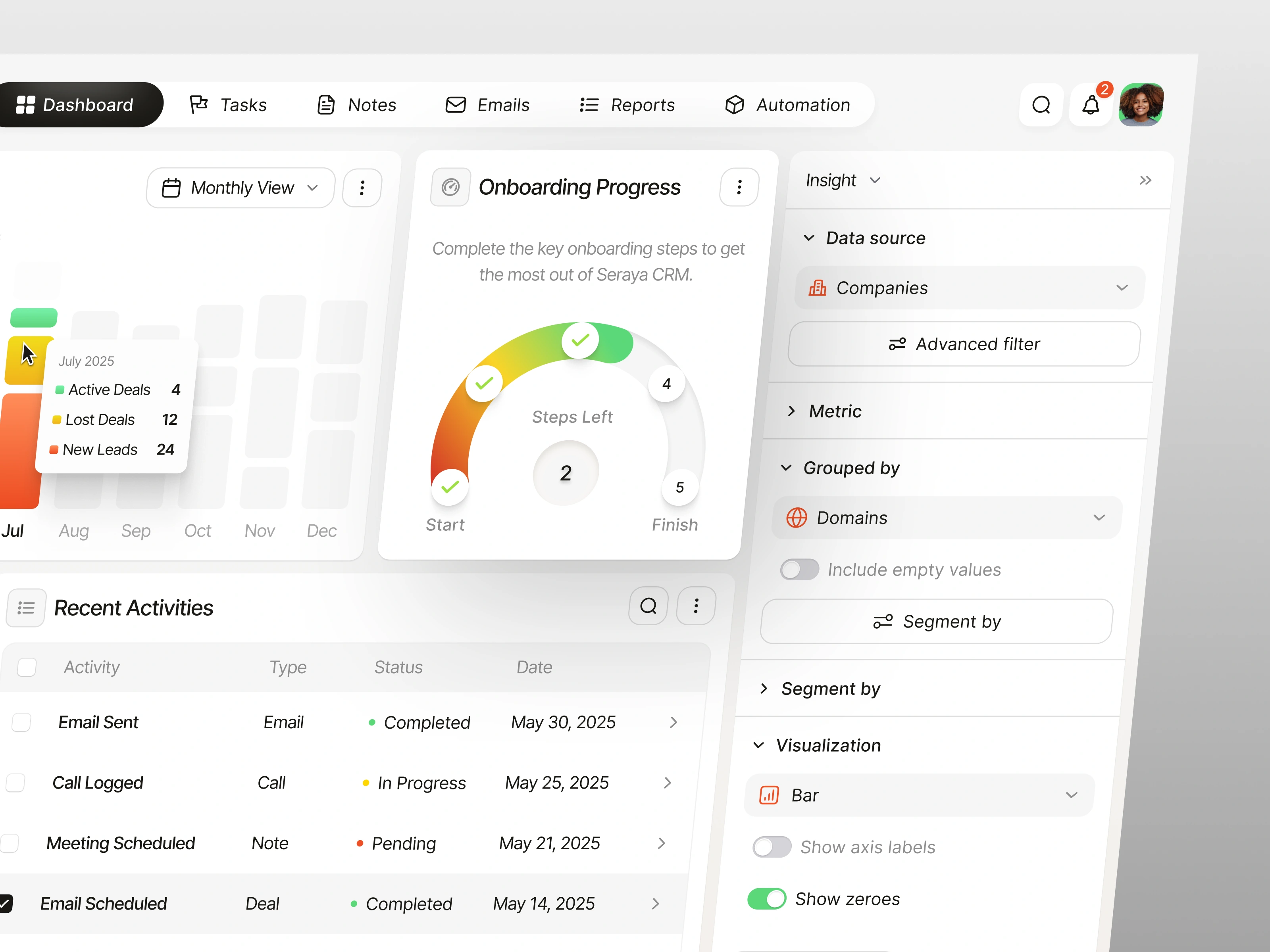Open the Email Scheduled row arrow

(655, 903)
